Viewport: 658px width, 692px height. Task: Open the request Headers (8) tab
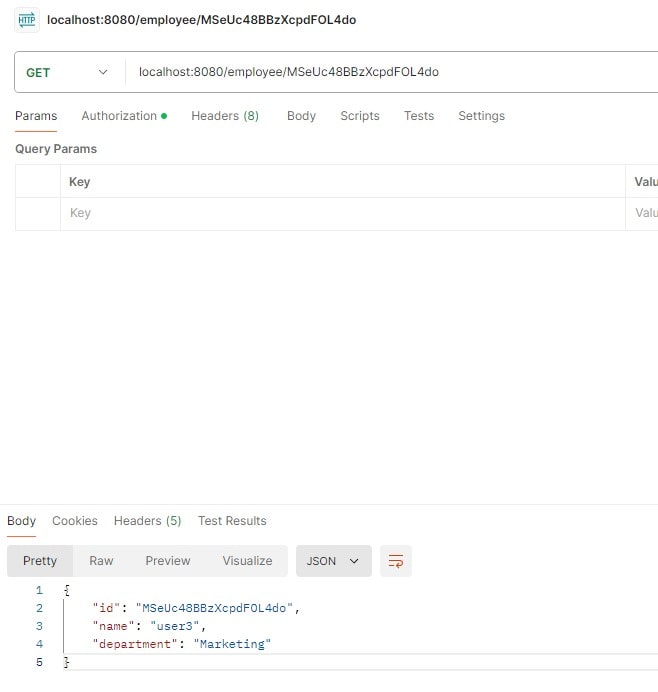tap(225, 116)
